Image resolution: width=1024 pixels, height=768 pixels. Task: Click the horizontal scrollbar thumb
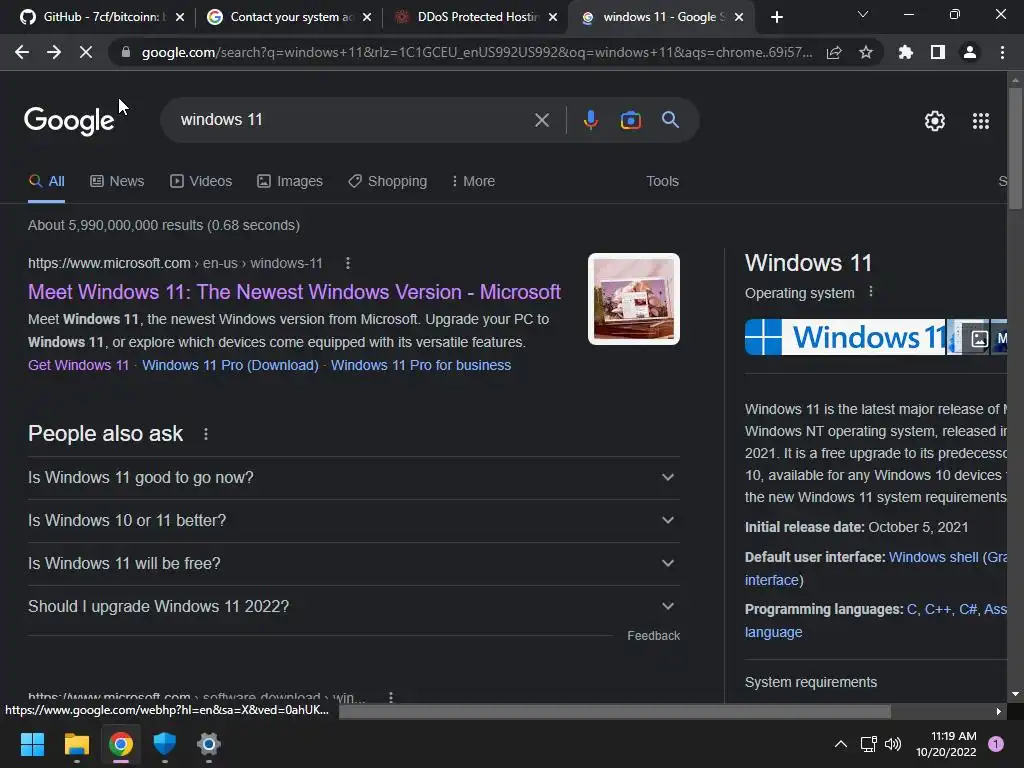click(x=615, y=711)
